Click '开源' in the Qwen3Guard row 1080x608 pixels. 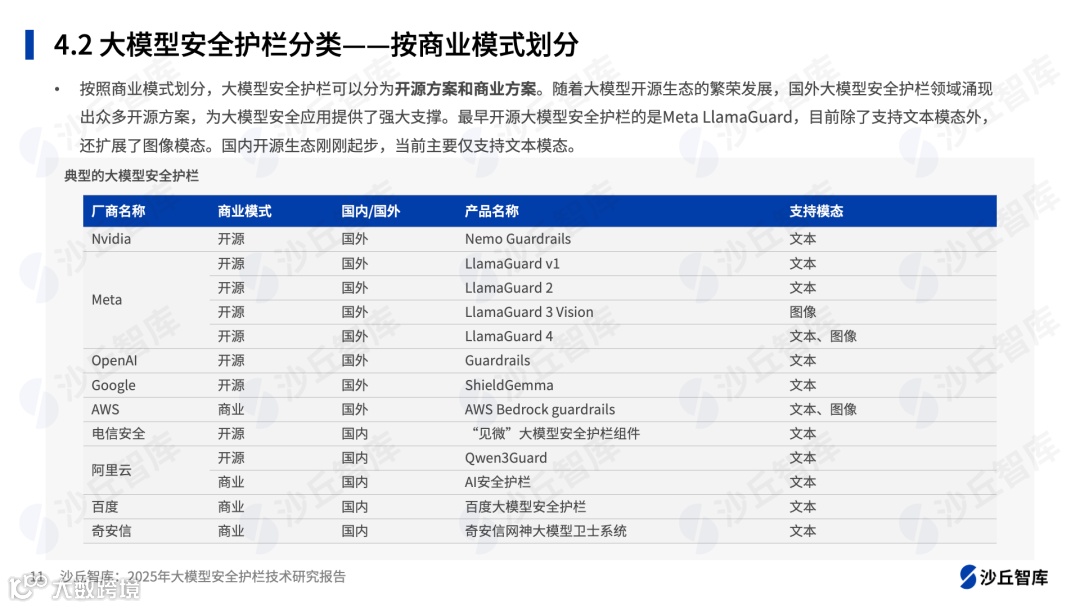coord(231,458)
